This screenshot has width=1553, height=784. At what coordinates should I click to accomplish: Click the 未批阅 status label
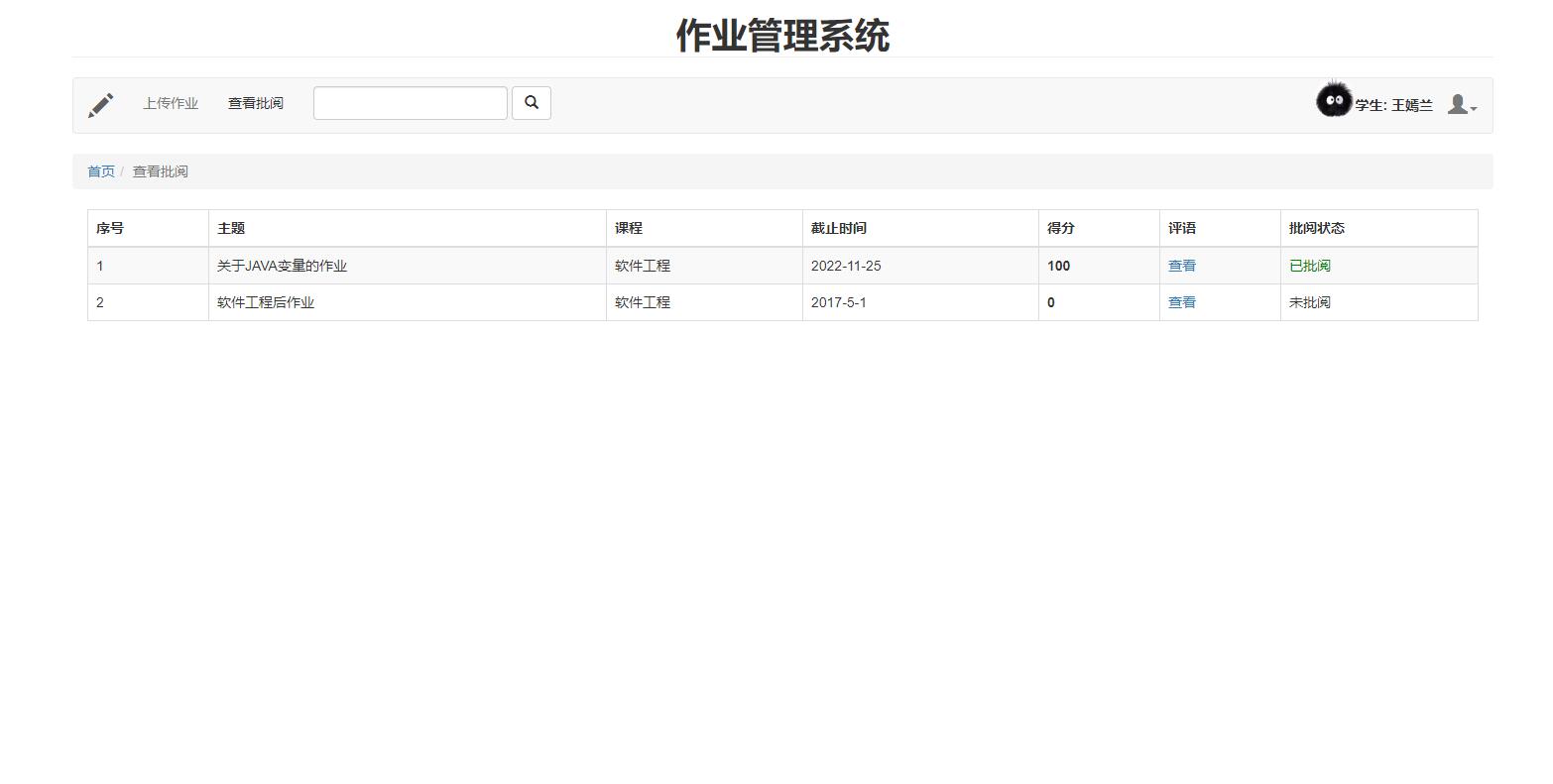pos(1309,302)
